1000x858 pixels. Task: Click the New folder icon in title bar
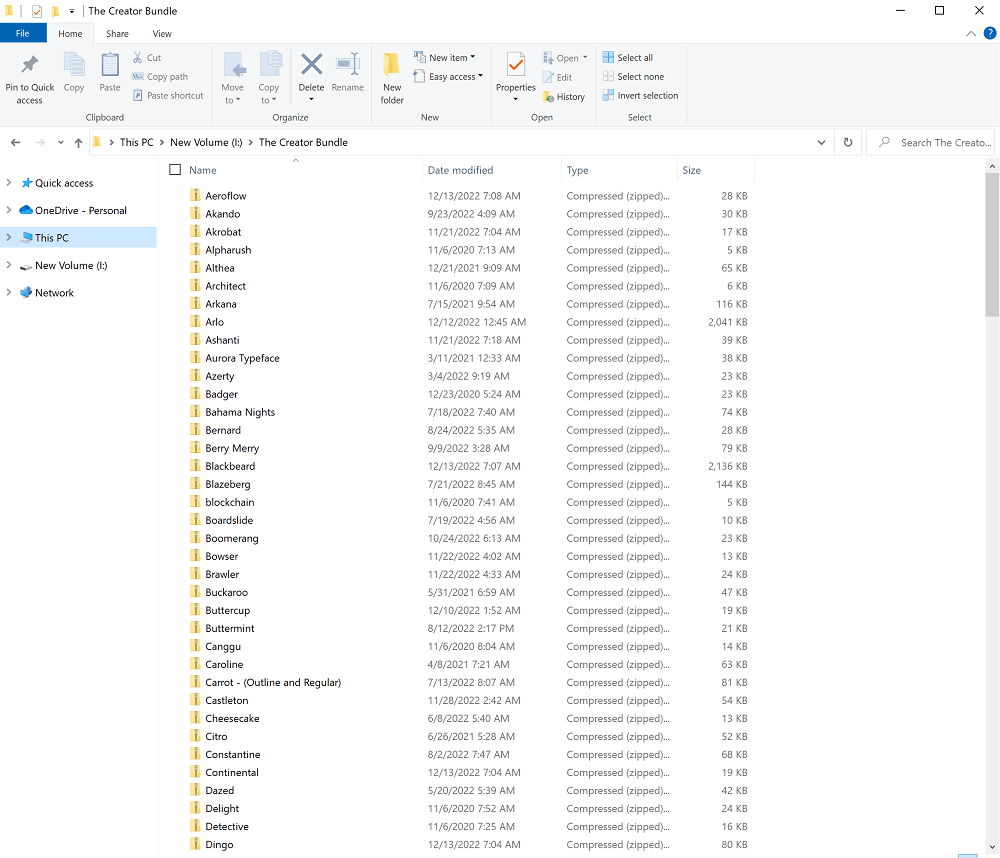(55, 11)
